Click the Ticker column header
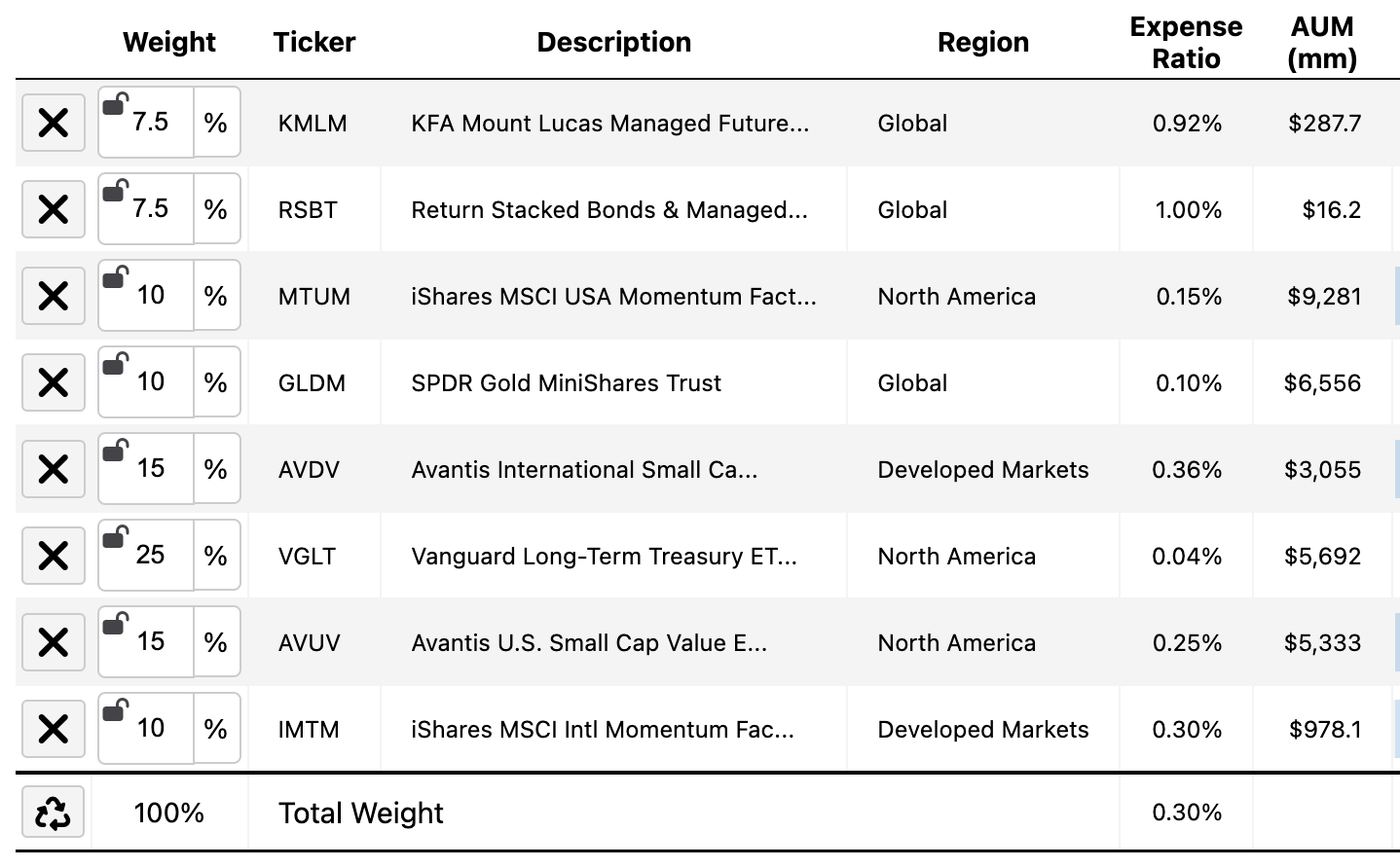1400x868 pixels. pos(314,42)
